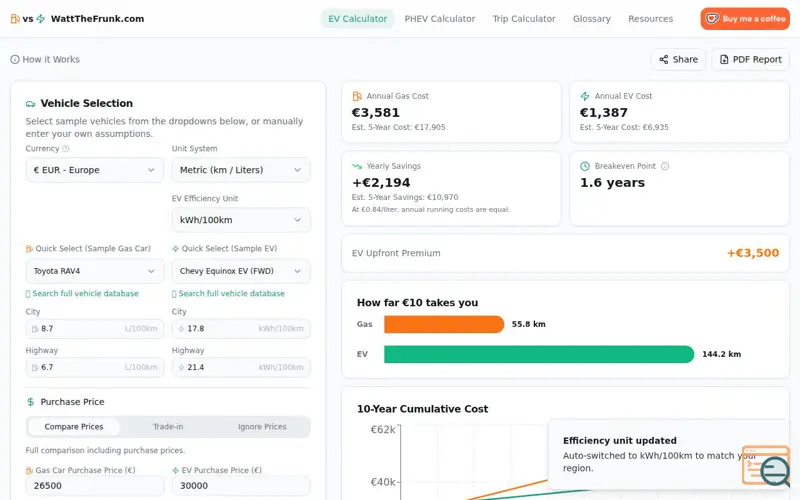
Task: Click the info circle icon beside How it Works
Action: [15, 59]
